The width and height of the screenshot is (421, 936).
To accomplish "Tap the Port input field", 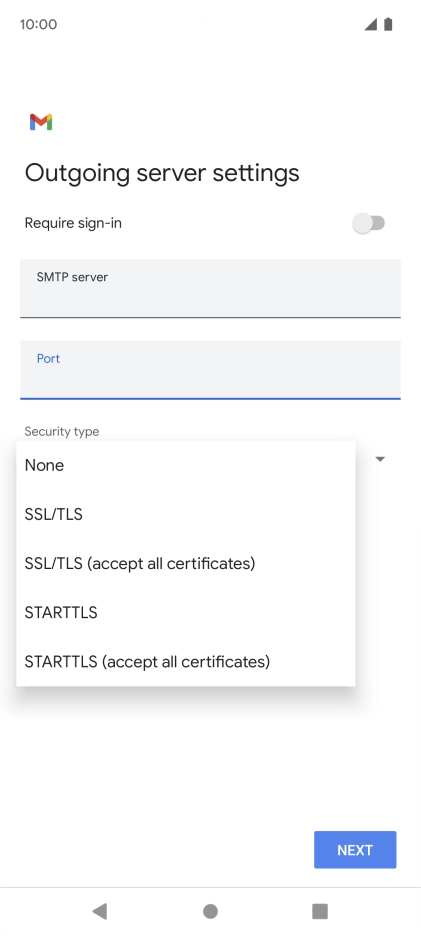I will click(x=210, y=370).
